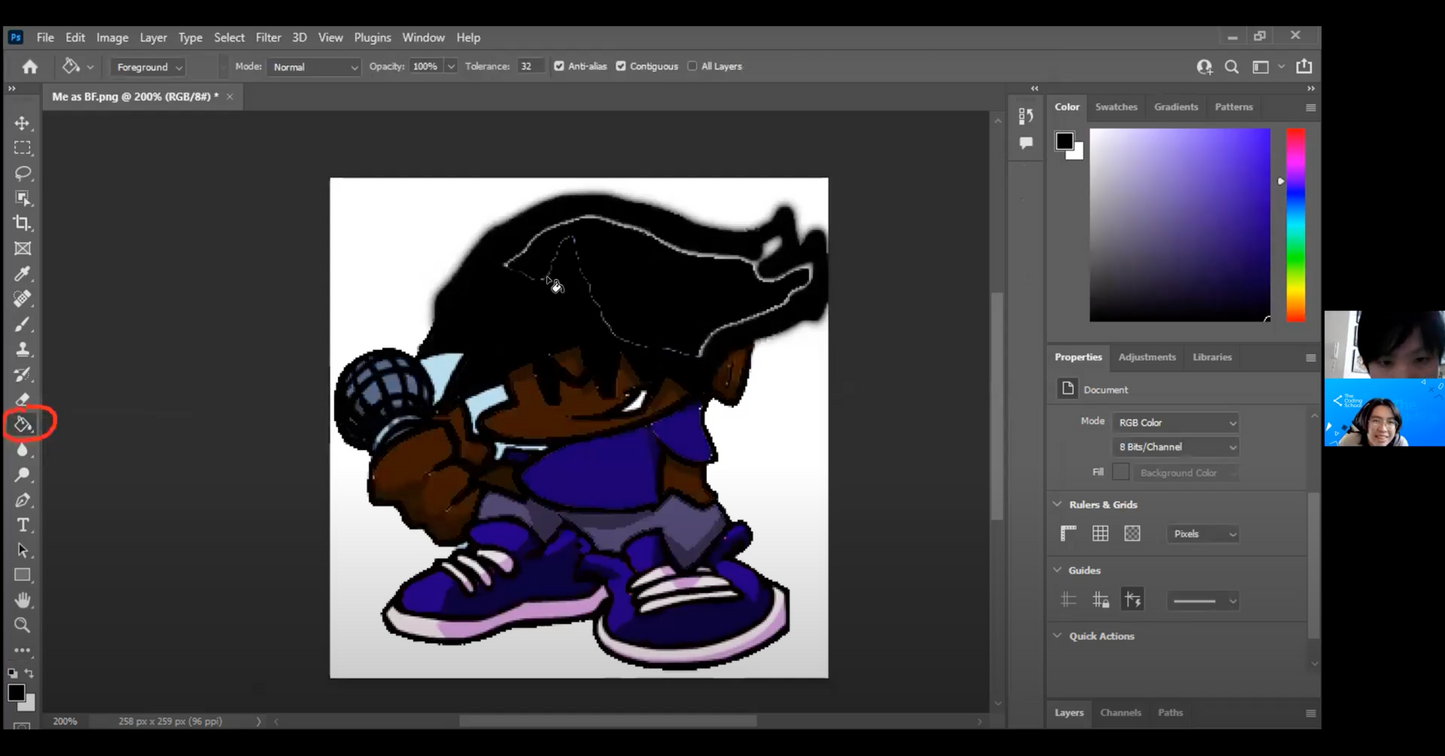Select the Zoom tool magnifier
Screen dimensions: 1445x756
tap(22, 625)
